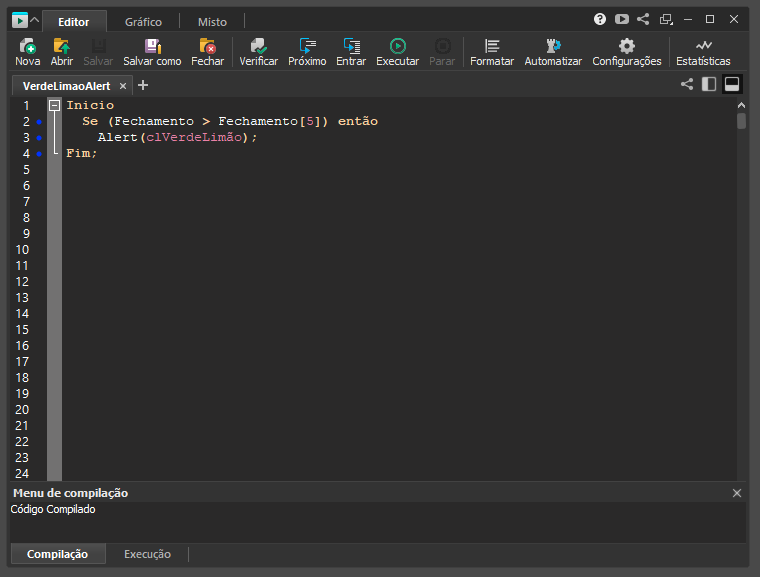The height and width of the screenshot is (577, 760).
Task: Click the Salvar como icon
Action: click(x=152, y=47)
